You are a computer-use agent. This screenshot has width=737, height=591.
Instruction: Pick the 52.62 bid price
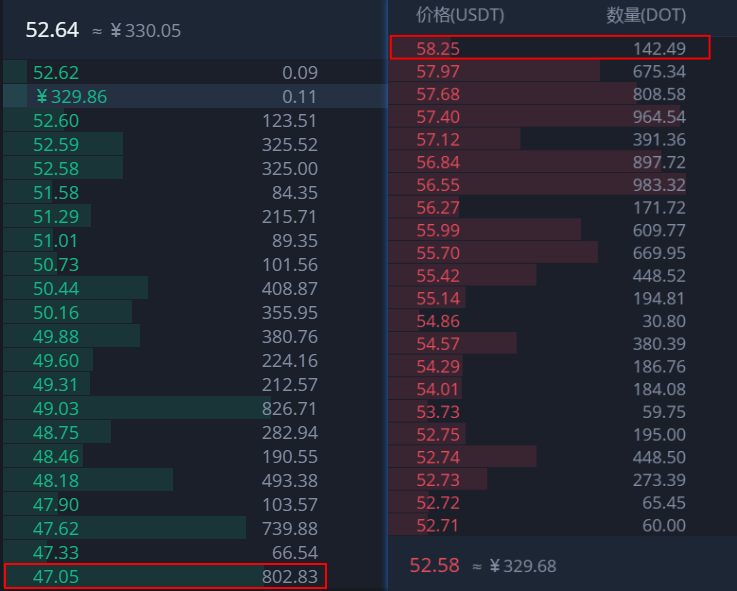(56, 72)
